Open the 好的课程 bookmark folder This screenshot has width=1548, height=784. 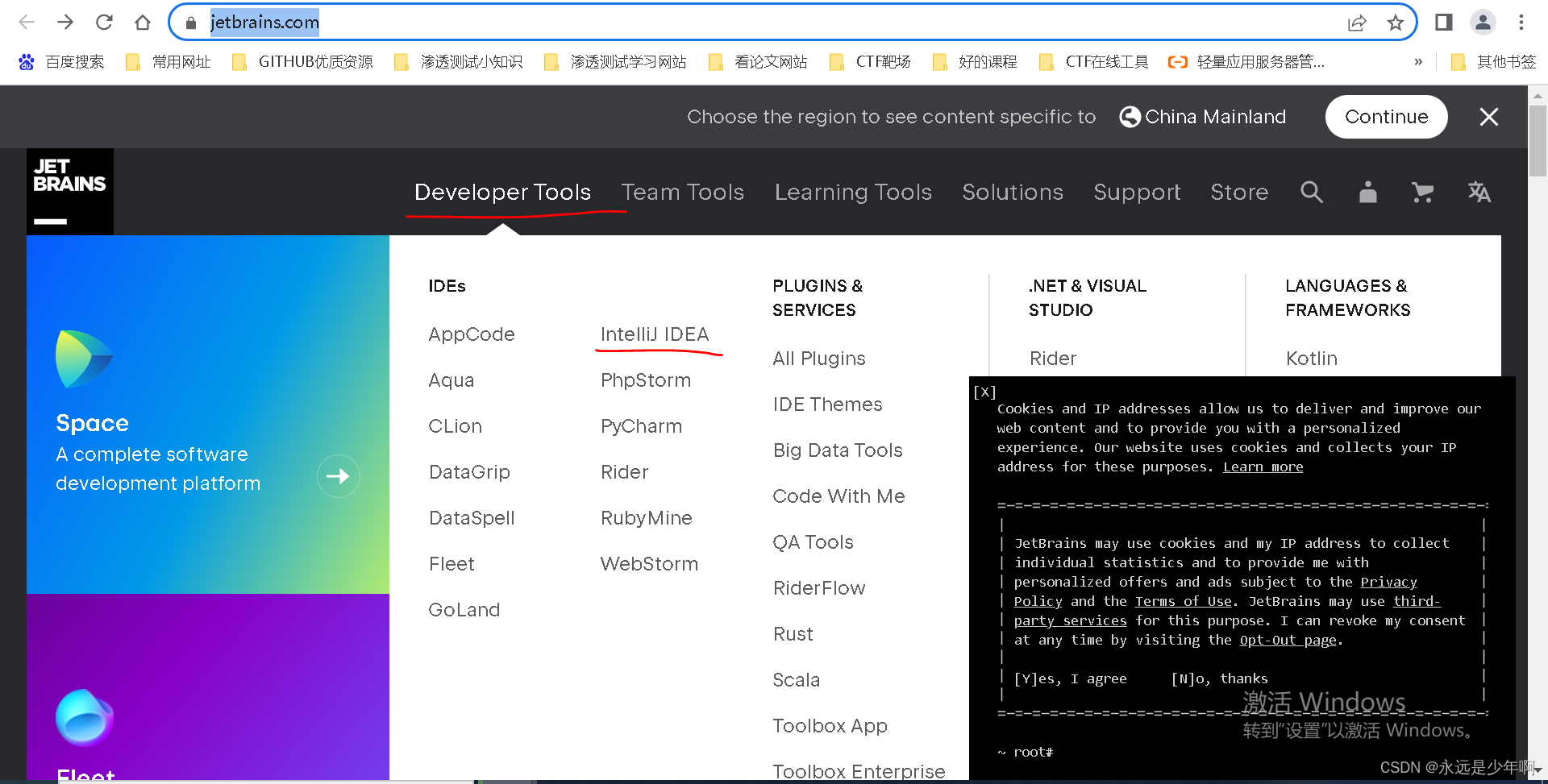(974, 62)
